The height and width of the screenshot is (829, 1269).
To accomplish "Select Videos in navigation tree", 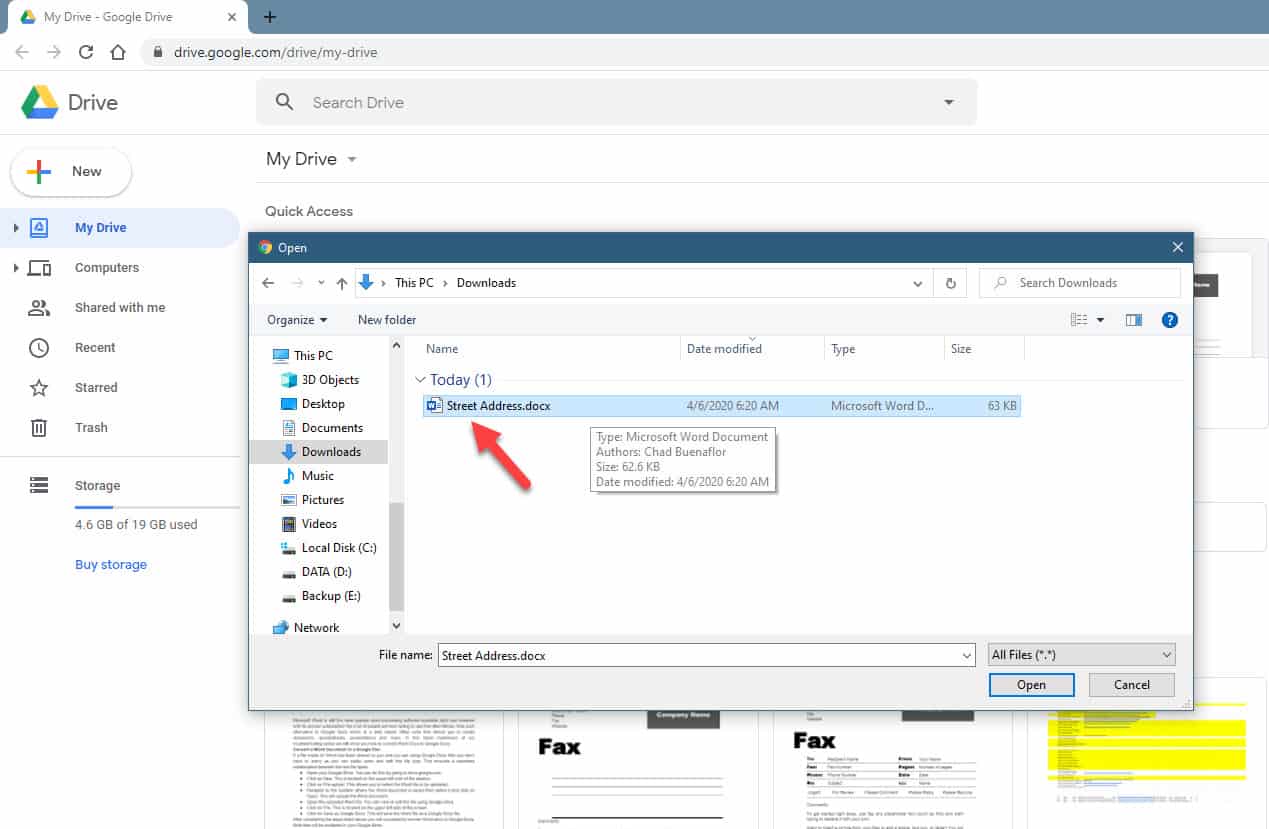I will (319, 524).
